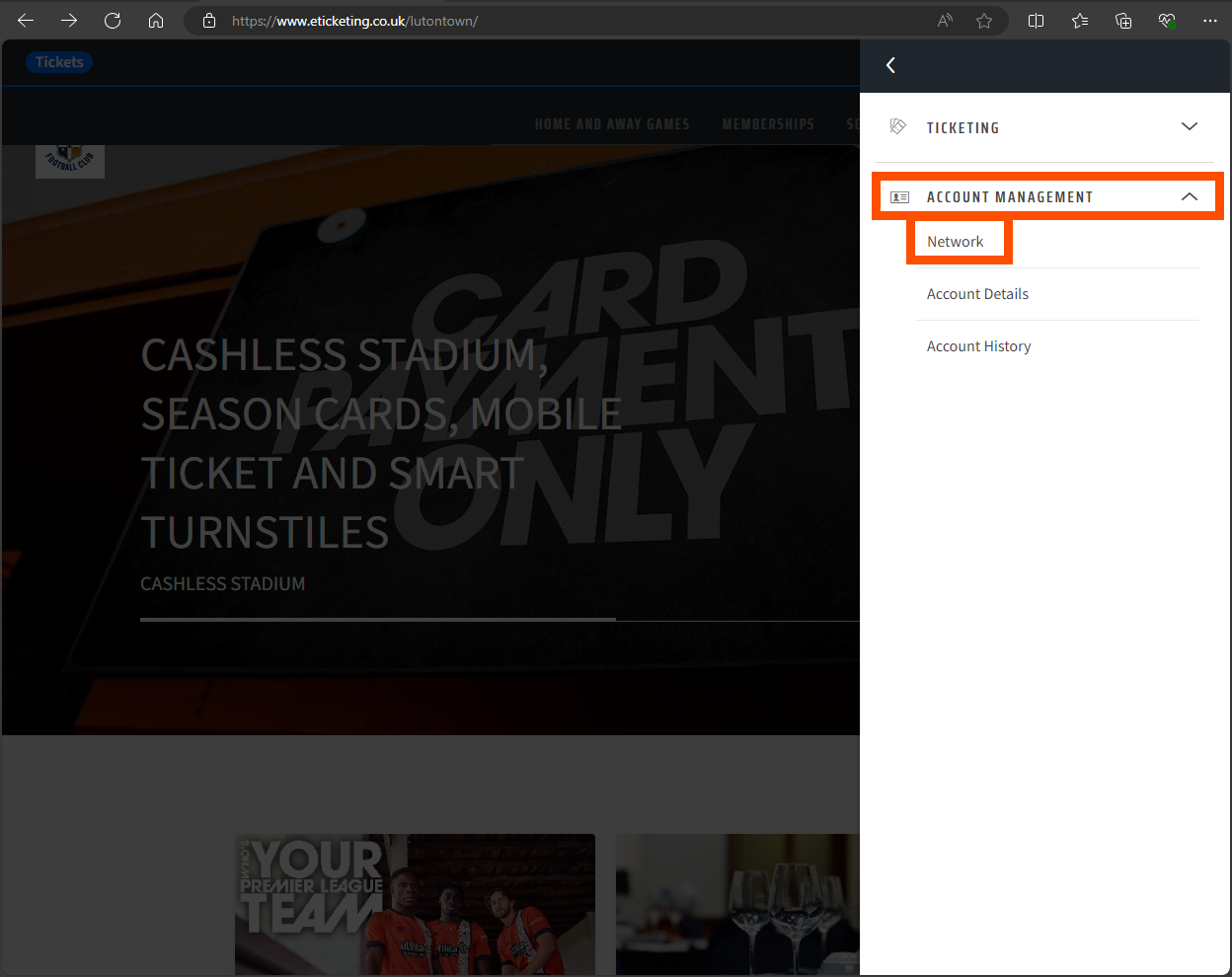The width and height of the screenshot is (1232, 977).
Task: Click the carousel progress bar under caption
Action: pyautogui.click(x=500, y=620)
